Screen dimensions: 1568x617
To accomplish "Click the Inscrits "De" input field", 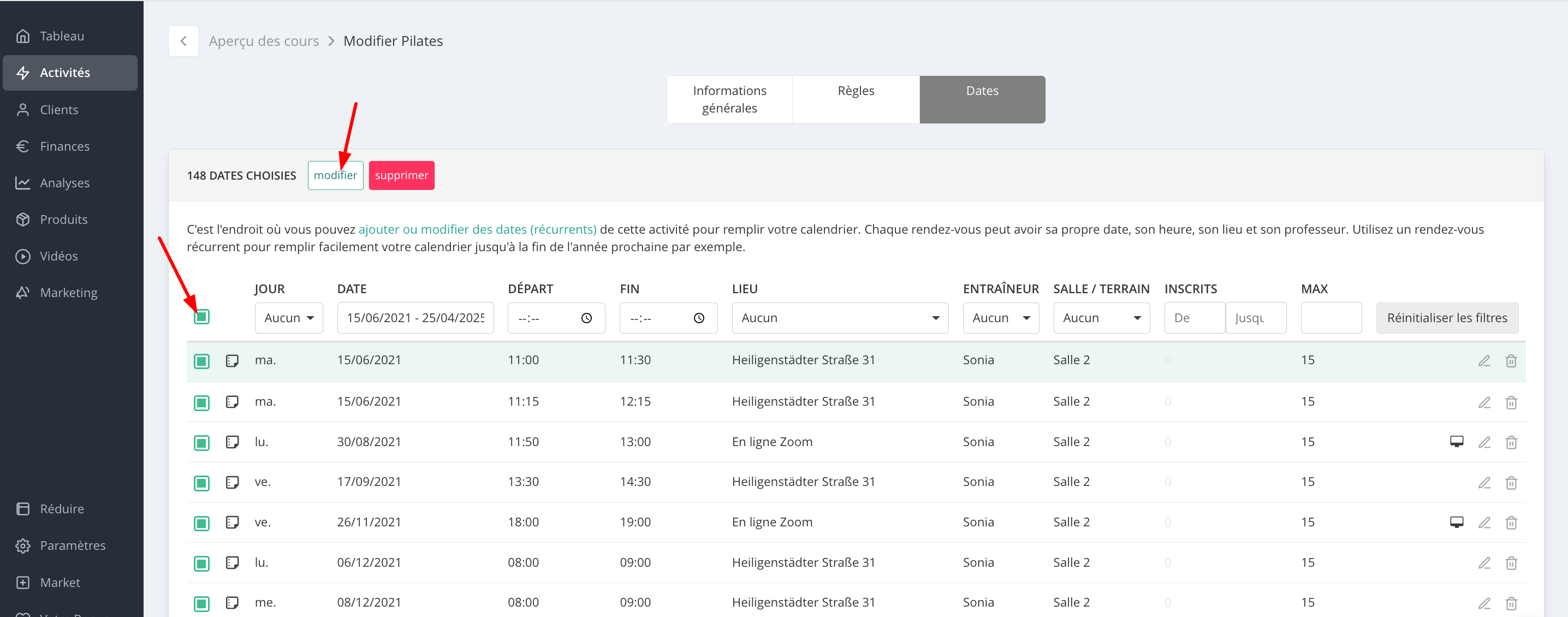I will tap(1193, 318).
